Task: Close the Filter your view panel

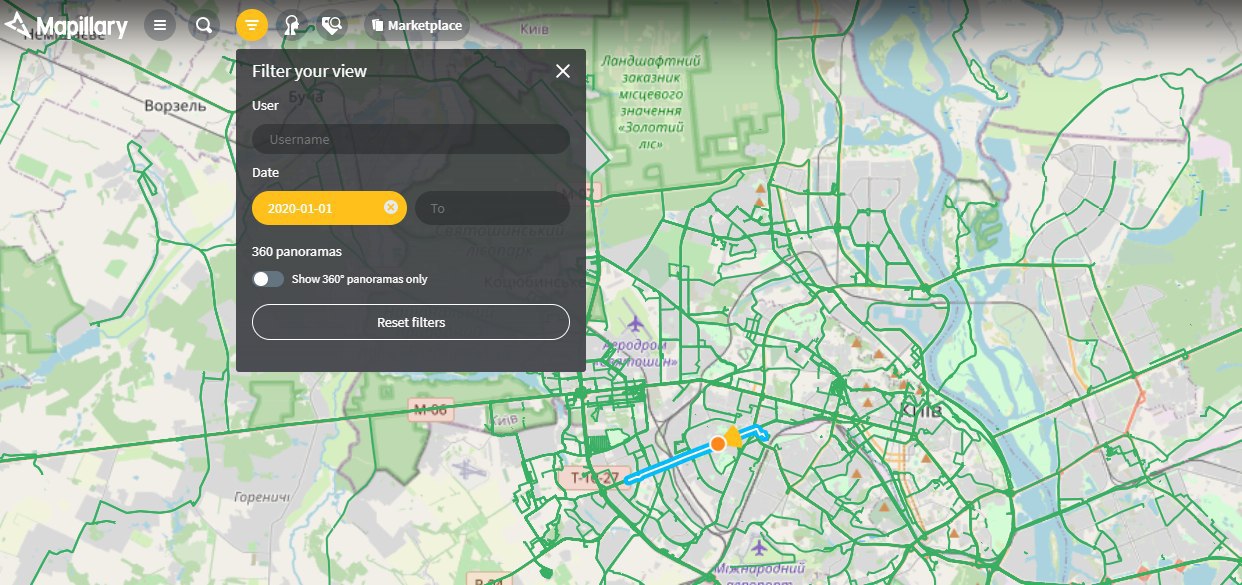Action: tap(563, 71)
